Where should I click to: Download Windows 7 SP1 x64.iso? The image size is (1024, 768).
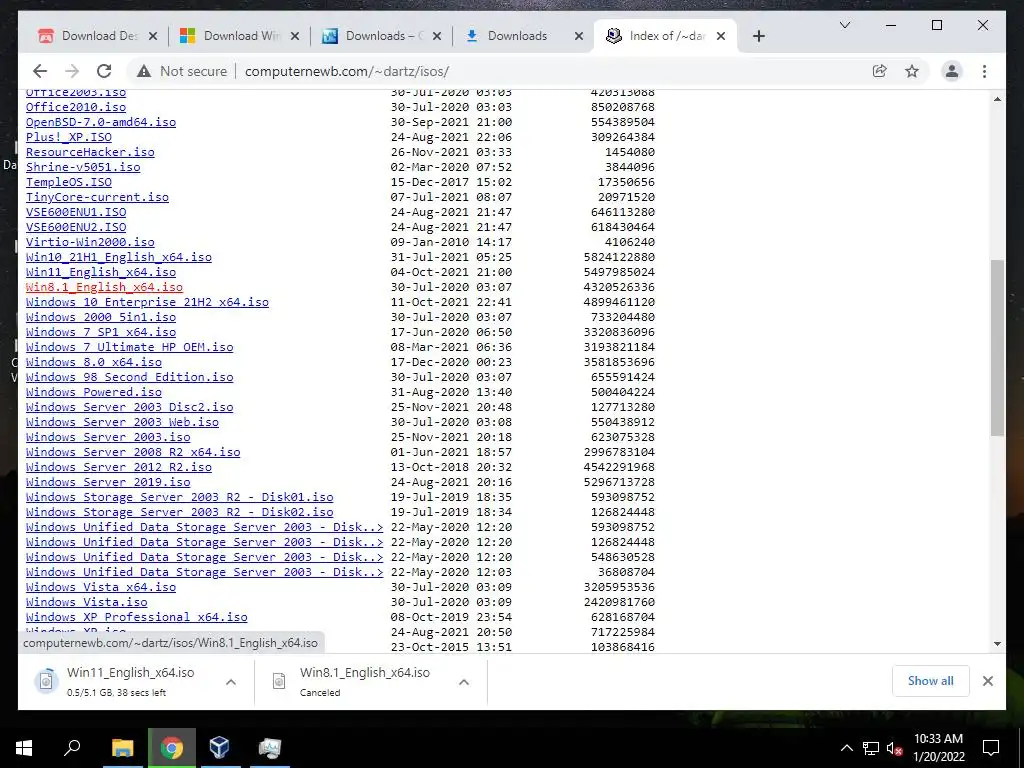pos(101,332)
